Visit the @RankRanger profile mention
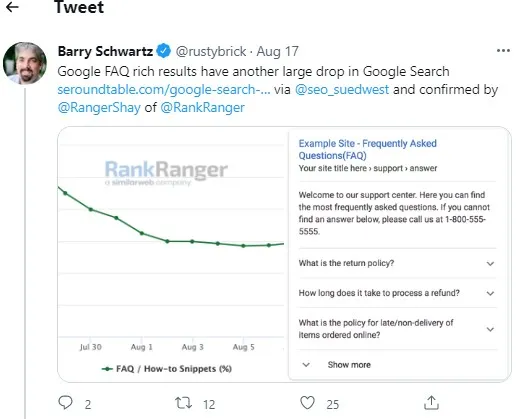The image size is (526, 419). (x=202, y=108)
